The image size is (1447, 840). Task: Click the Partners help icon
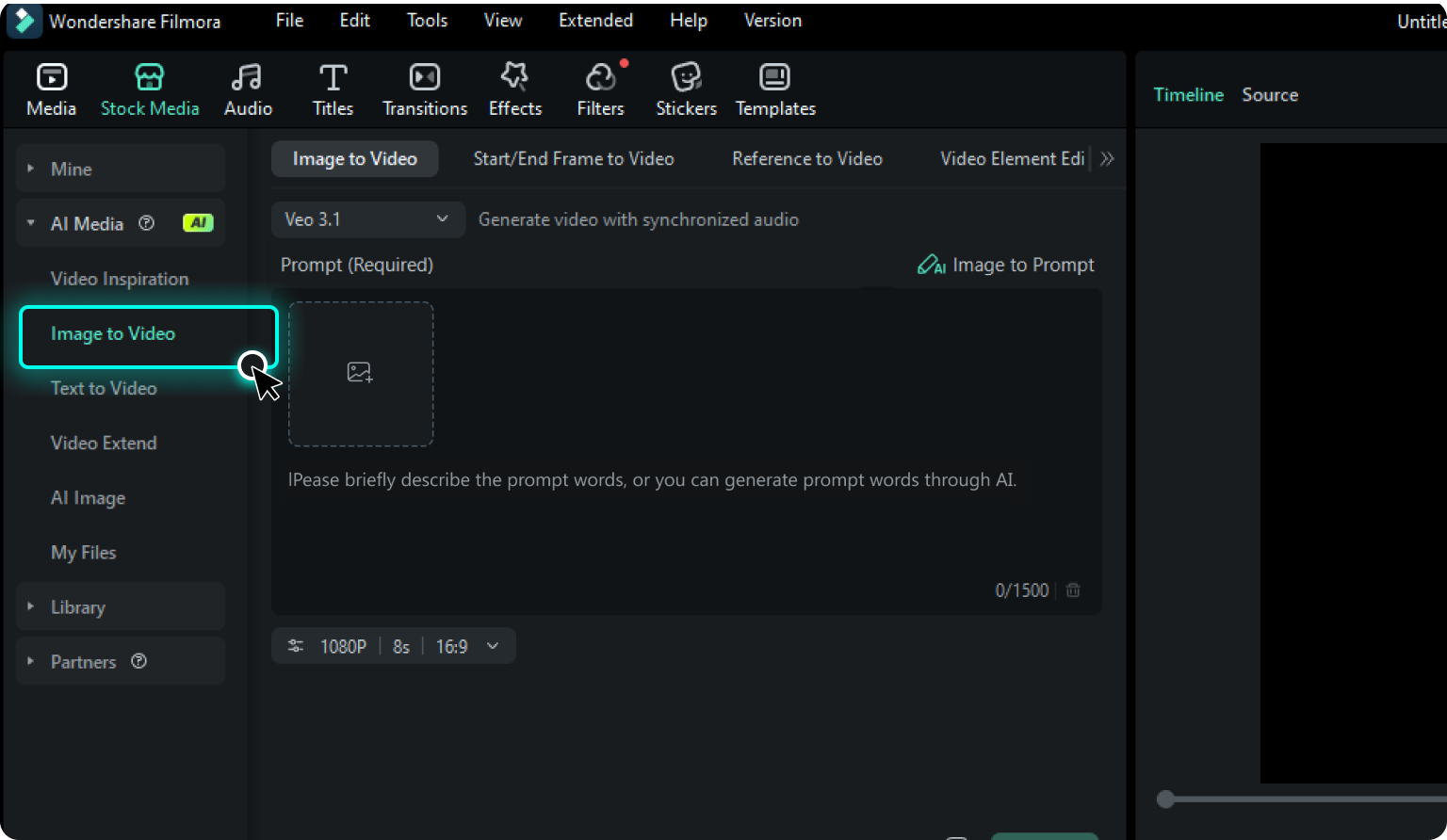[139, 661]
